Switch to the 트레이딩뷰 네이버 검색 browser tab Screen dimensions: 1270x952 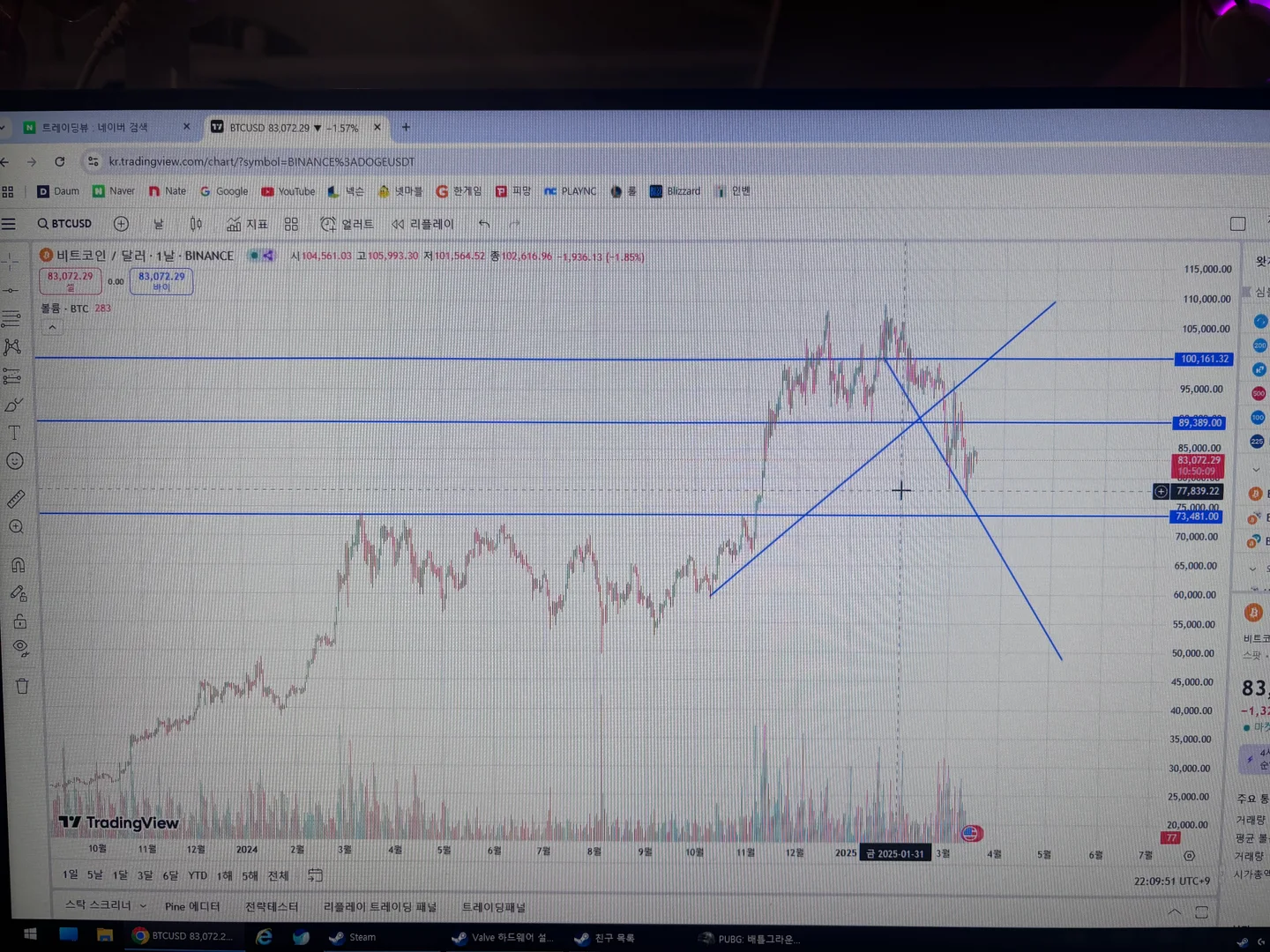[x=106, y=128]
